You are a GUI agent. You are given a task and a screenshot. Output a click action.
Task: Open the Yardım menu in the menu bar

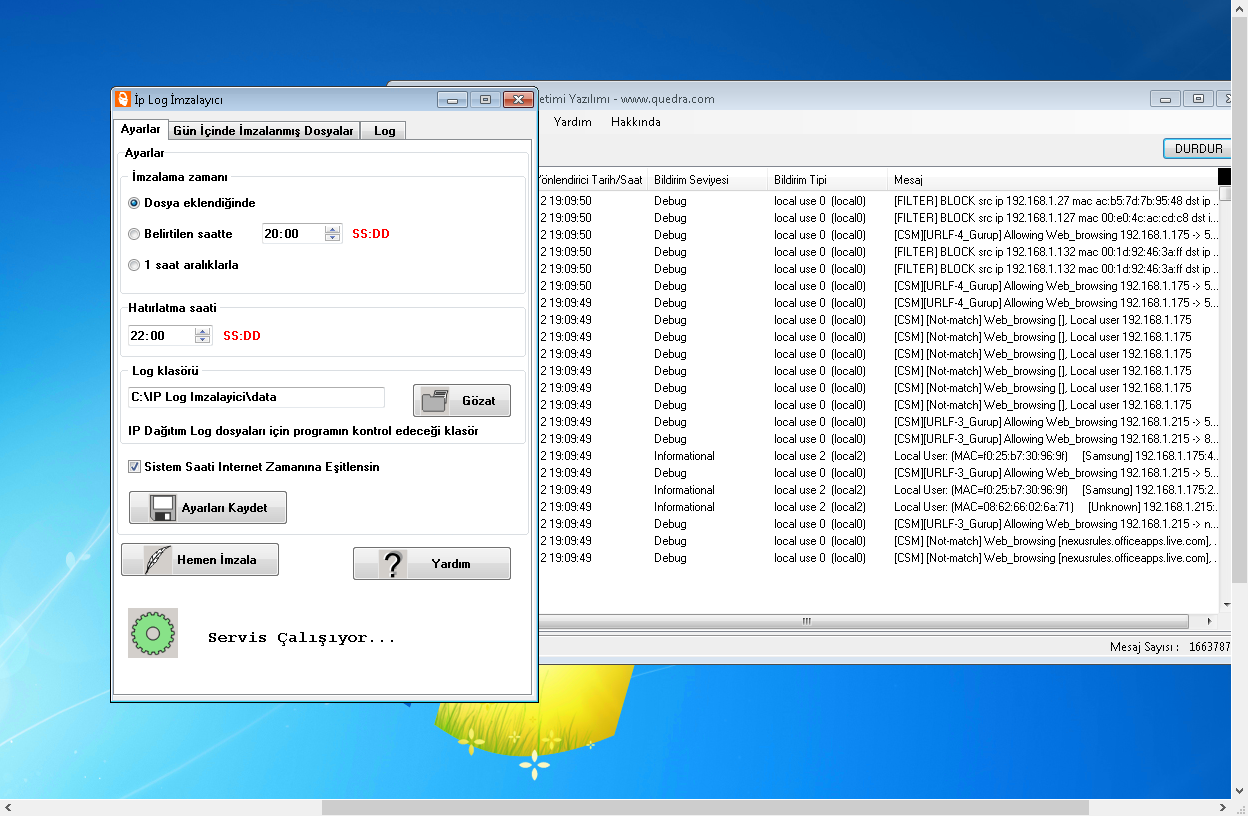[x=573, y=122]
